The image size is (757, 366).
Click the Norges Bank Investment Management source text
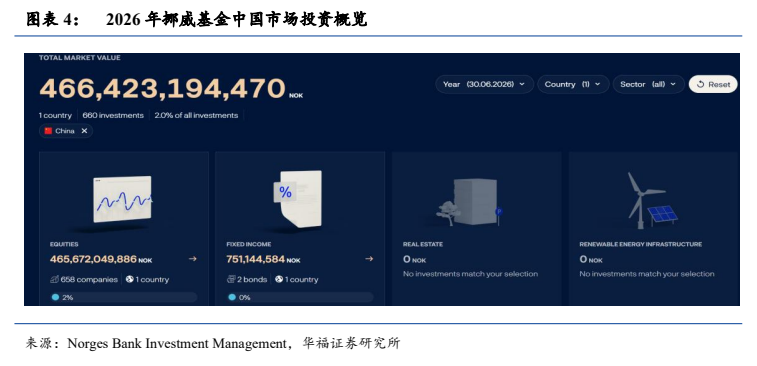click(x=177, y=344)
